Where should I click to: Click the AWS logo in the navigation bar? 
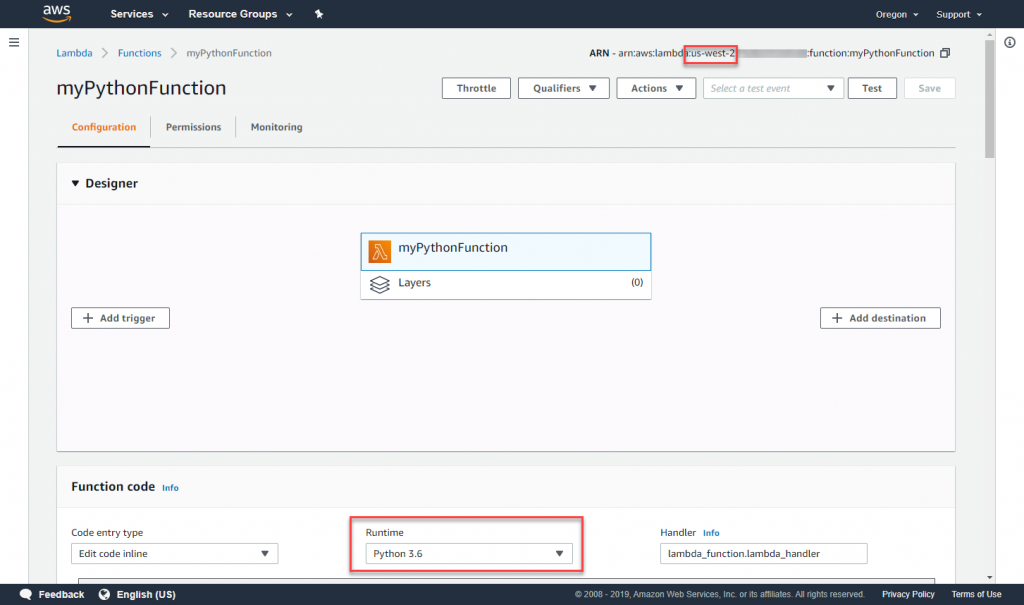(57, 14)
